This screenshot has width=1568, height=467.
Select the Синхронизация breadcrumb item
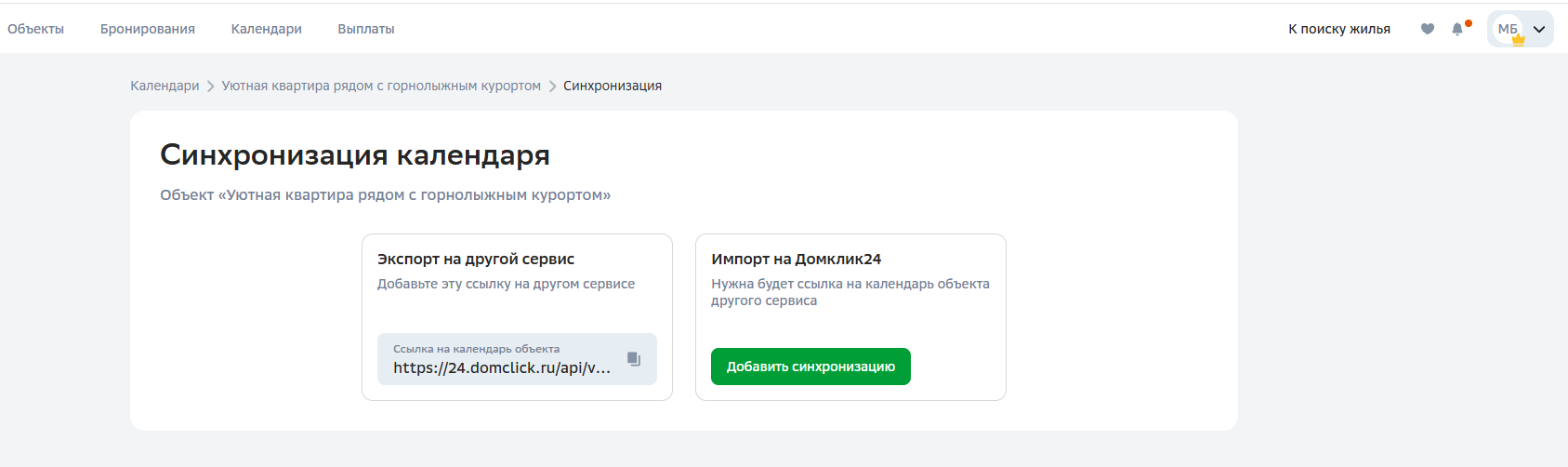tap(613, 86)
